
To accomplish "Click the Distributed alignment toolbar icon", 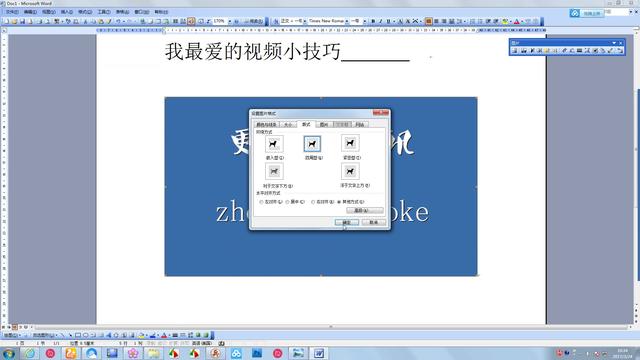I will click(452, 21).
